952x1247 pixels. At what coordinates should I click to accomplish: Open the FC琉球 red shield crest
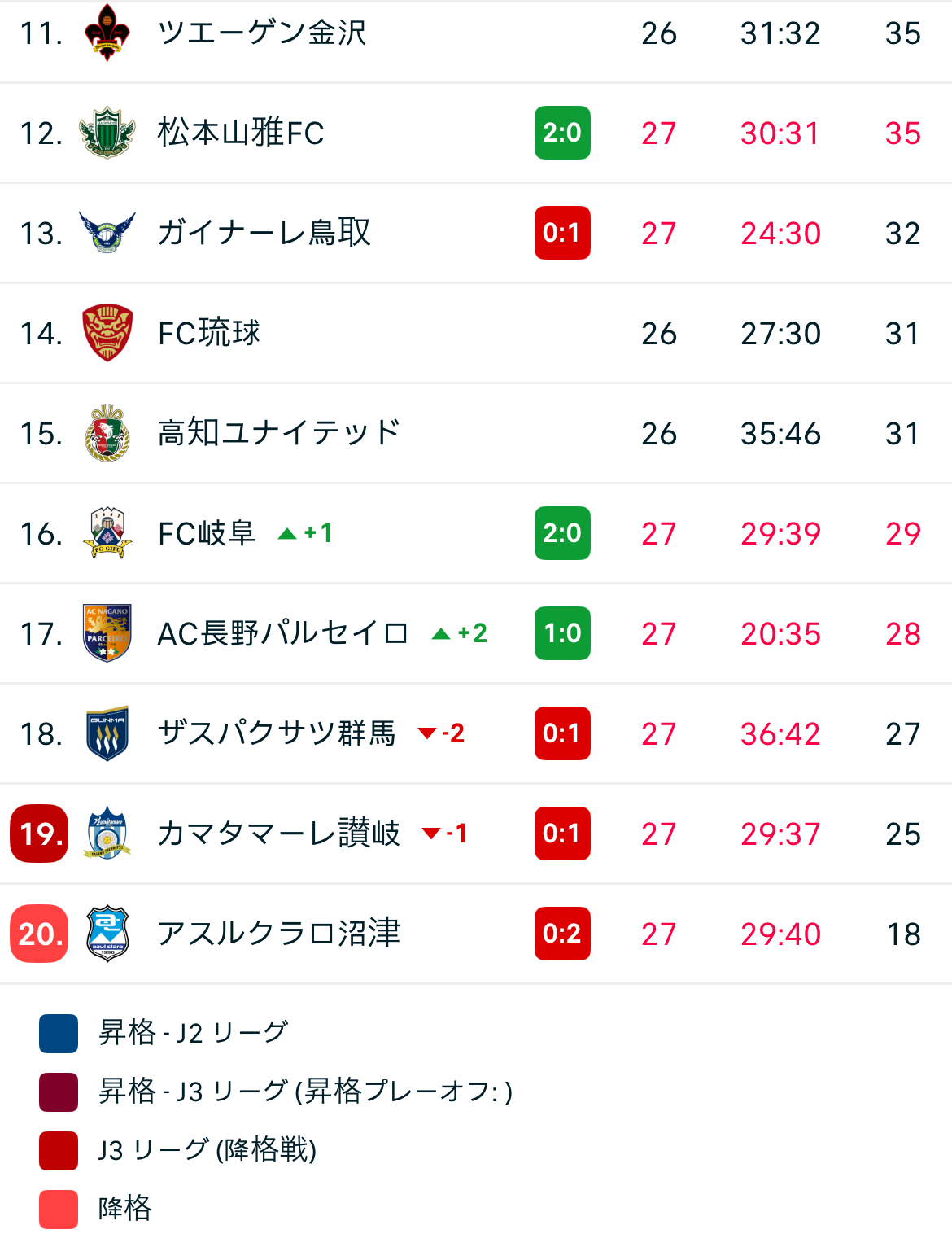[107, 333]
